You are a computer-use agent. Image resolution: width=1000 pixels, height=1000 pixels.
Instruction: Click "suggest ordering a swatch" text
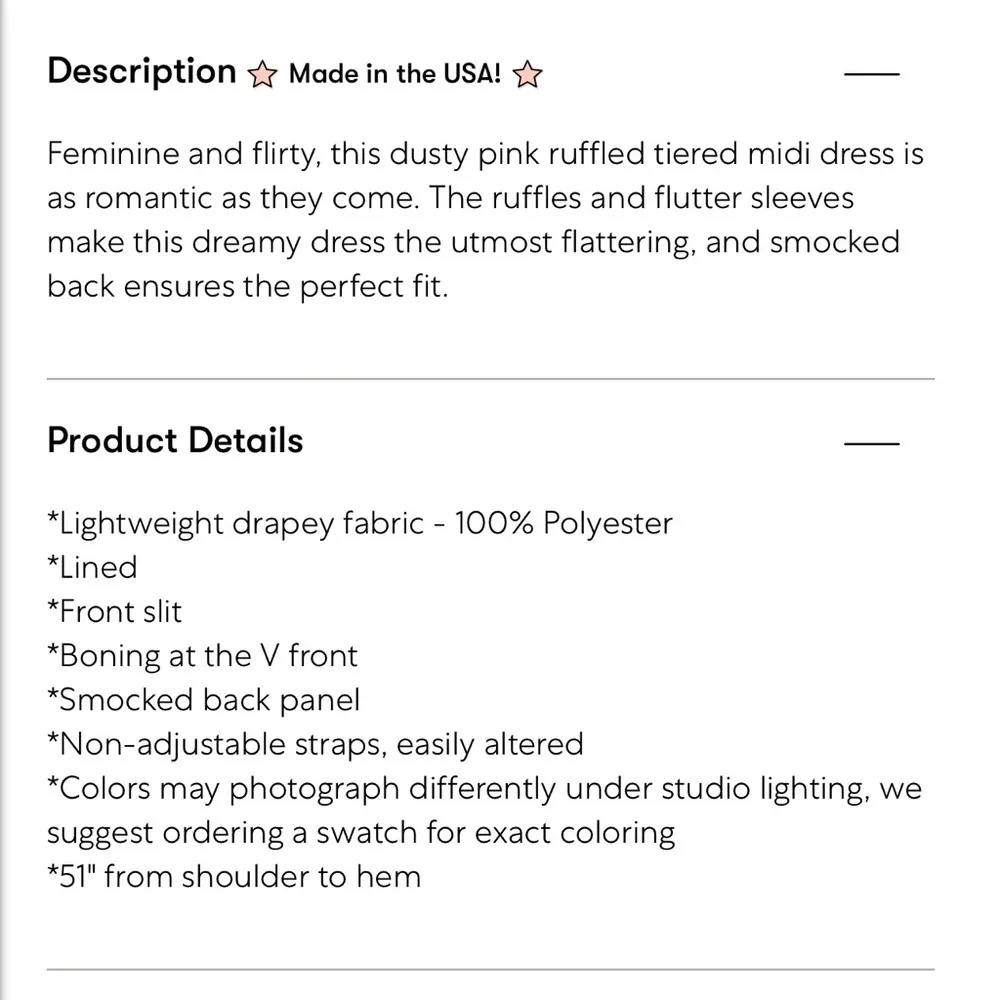[x=361, y=832]
